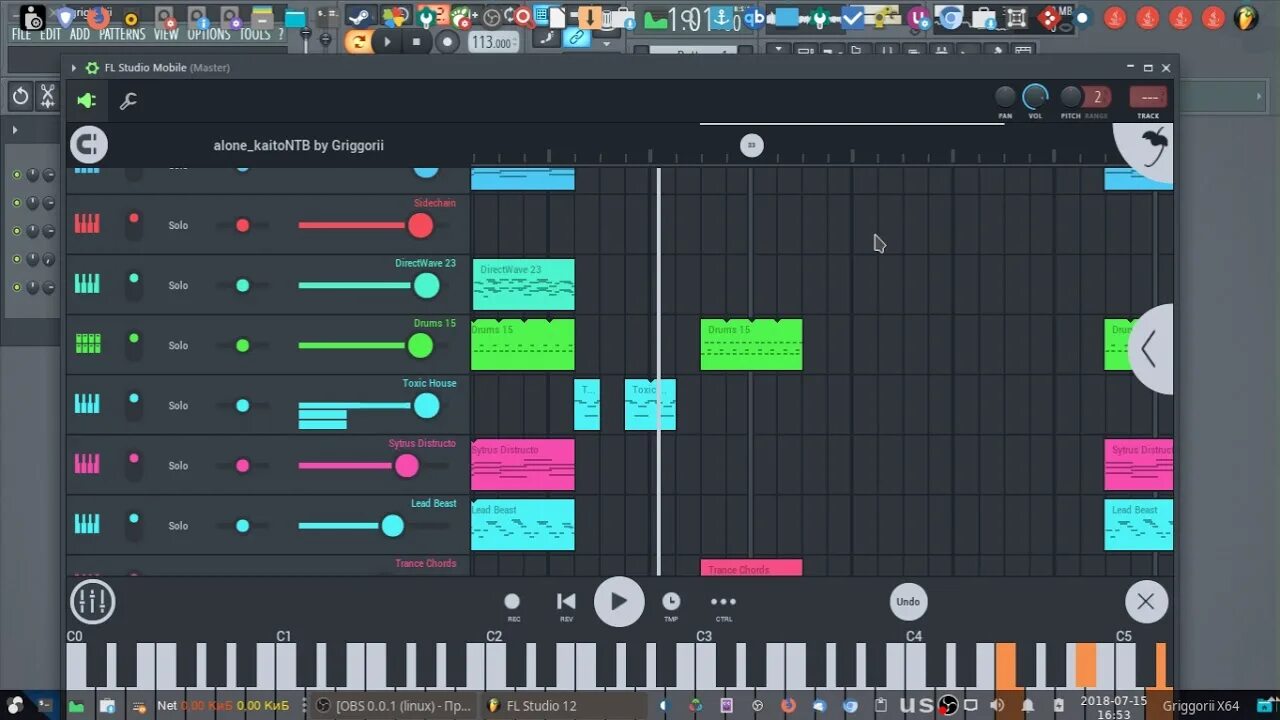Click the scissors icon in left panel
The image size is (1280, 720).
click(47, 96)
